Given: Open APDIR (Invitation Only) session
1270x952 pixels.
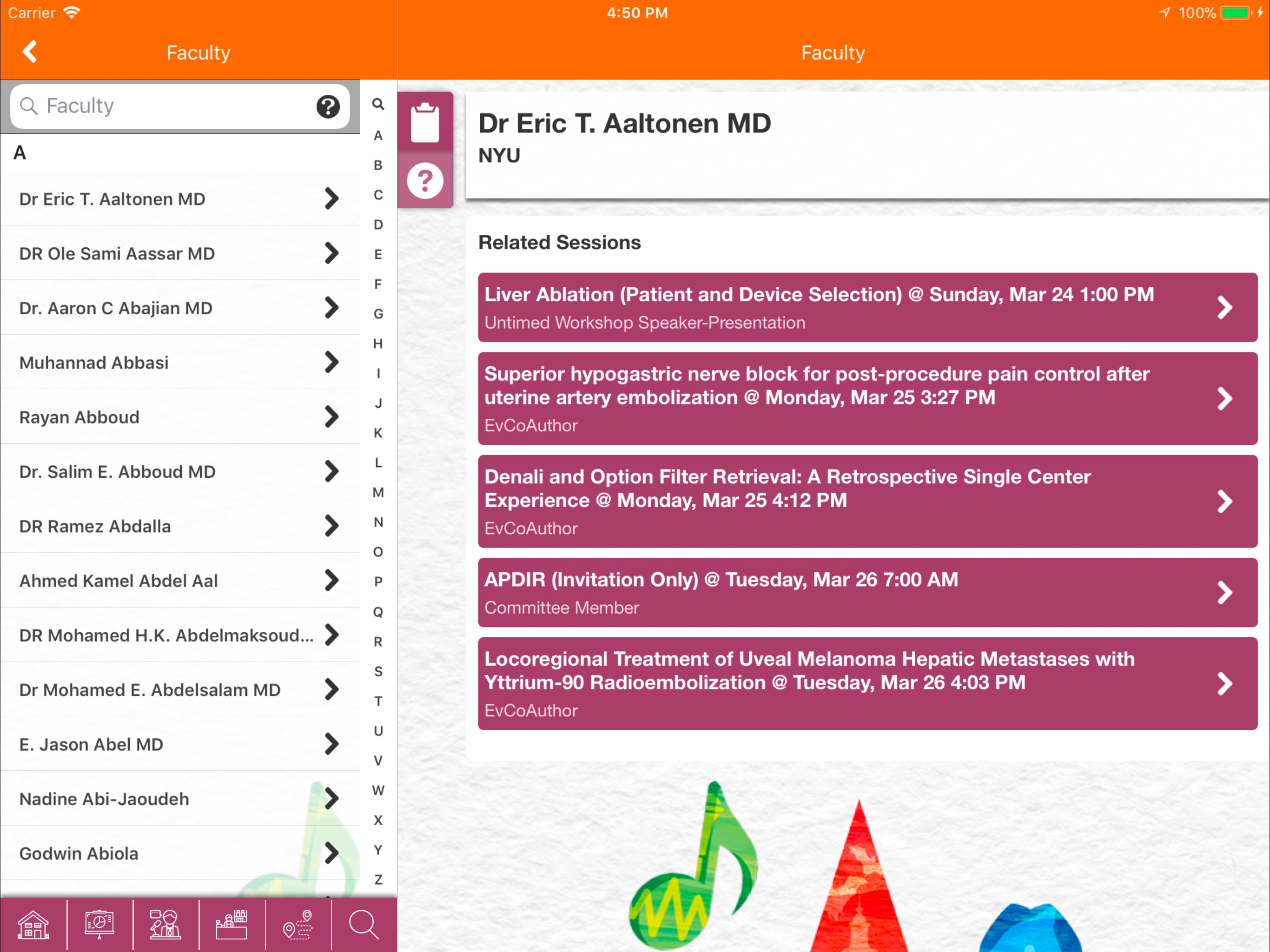Looking at the screenshot, I should point(867,593).
